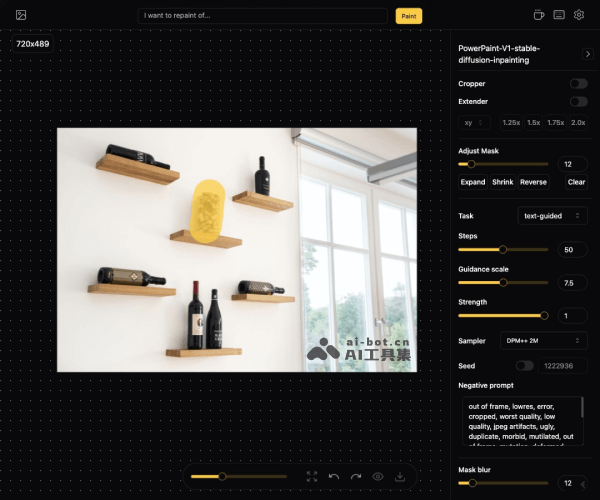This screenshot has height=500, width=600.
Task: Click the coffee cup icon
Action: tap(539, 15)
